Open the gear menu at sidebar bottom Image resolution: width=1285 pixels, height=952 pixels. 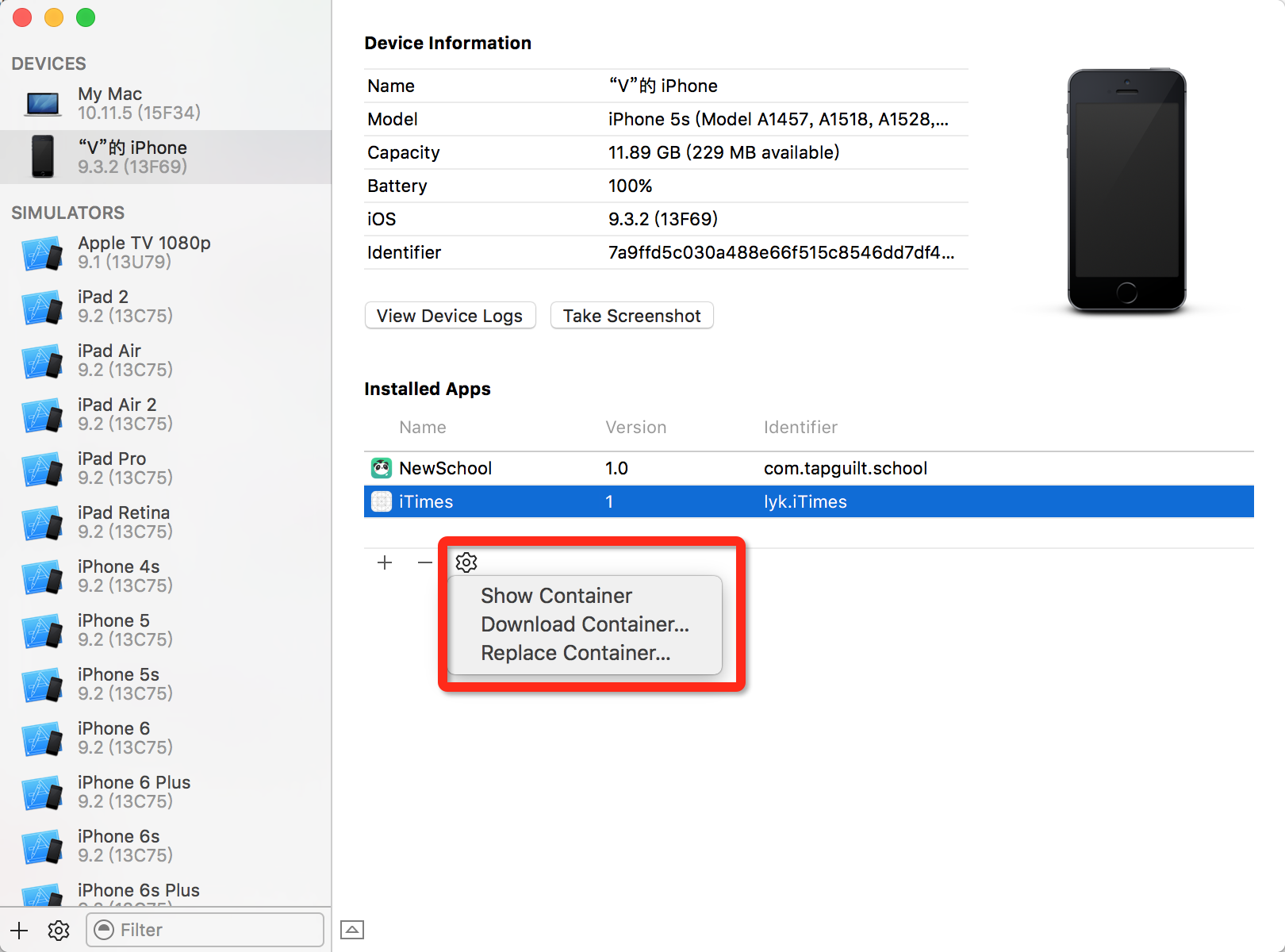tap(59, 930)
